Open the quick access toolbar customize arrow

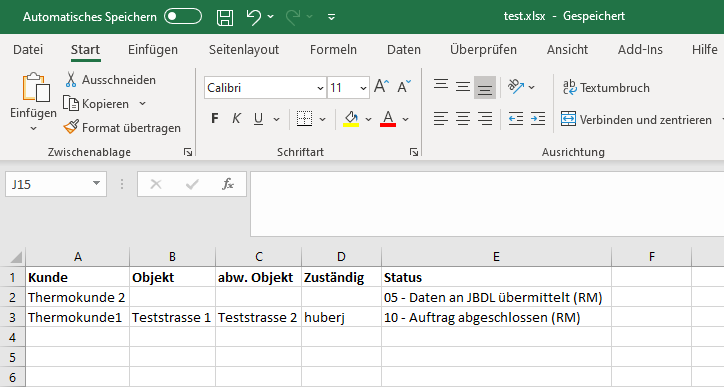(331, 17)
